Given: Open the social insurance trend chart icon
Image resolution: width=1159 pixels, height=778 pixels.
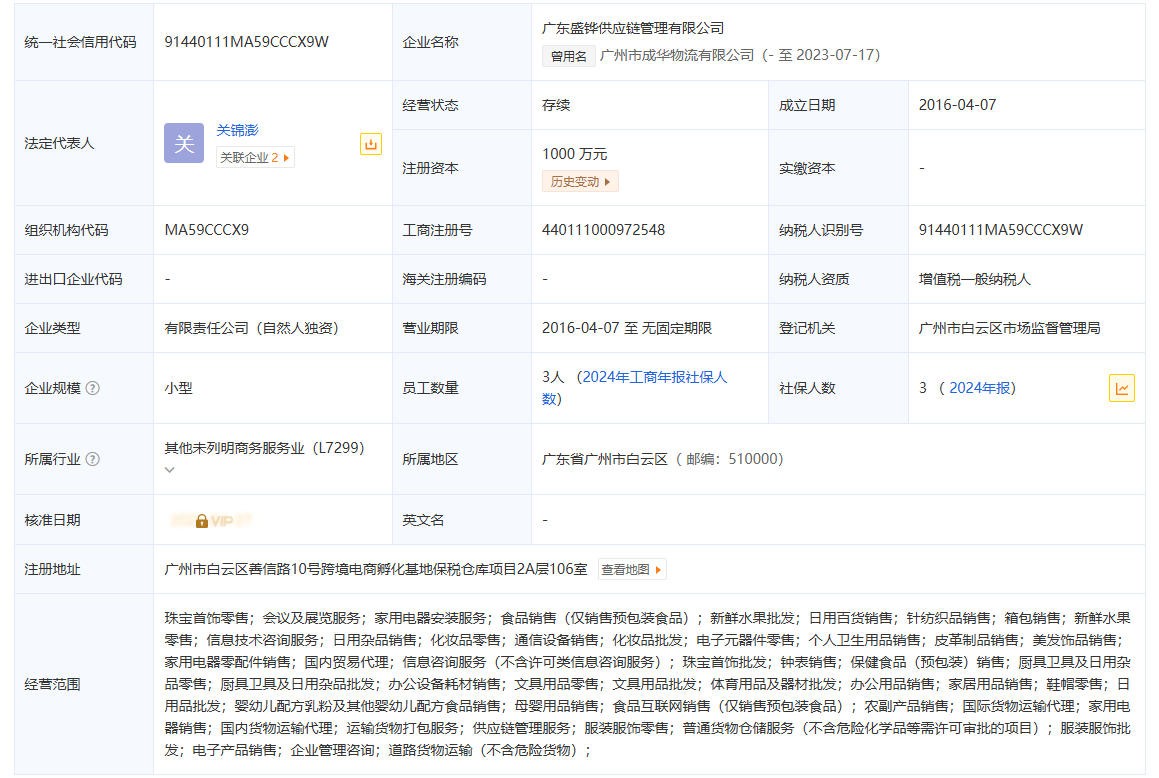Looking at the screenshot, I should [x=1121, y=388].
